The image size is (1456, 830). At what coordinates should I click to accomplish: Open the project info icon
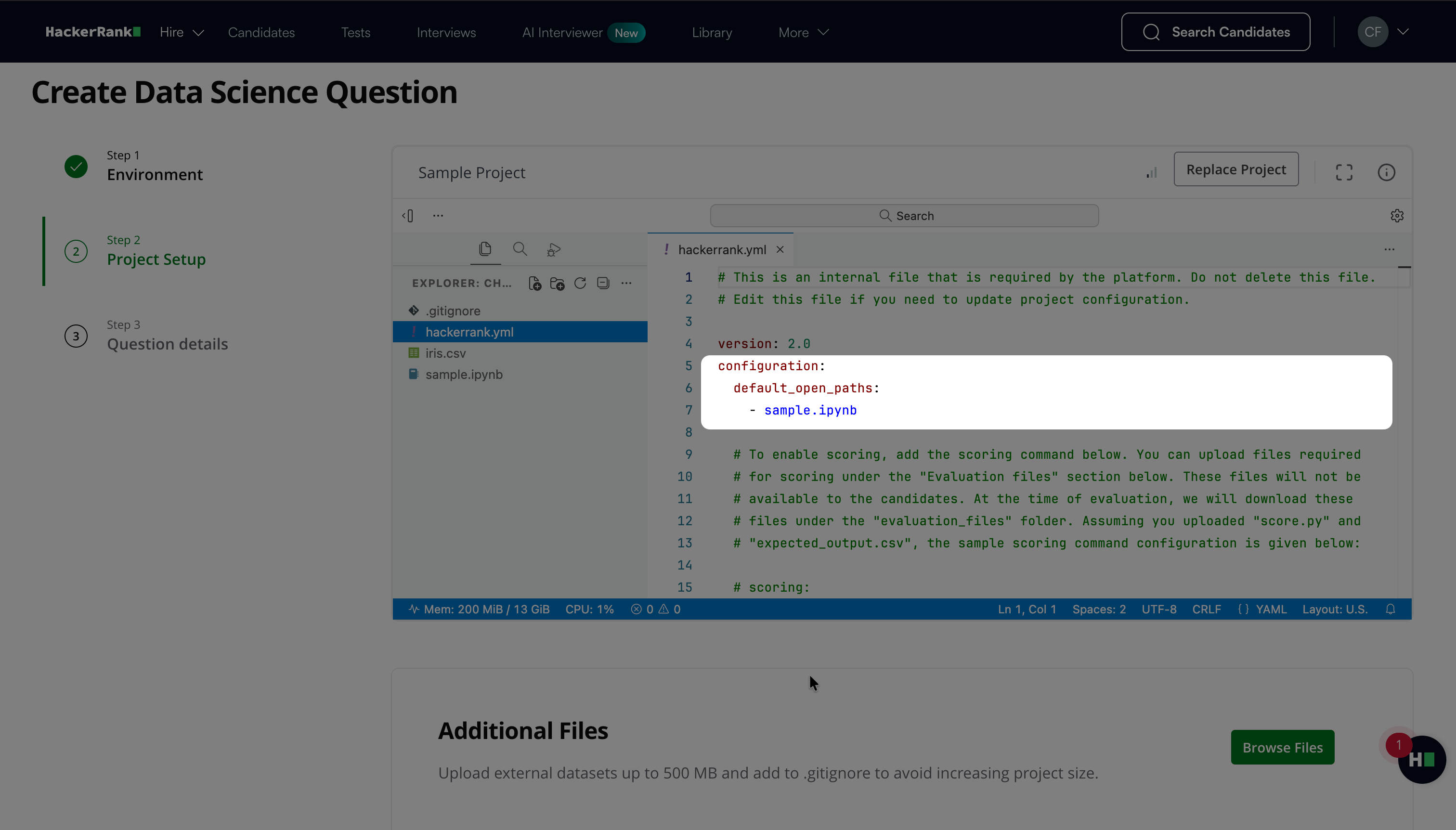pos(1386,172)
